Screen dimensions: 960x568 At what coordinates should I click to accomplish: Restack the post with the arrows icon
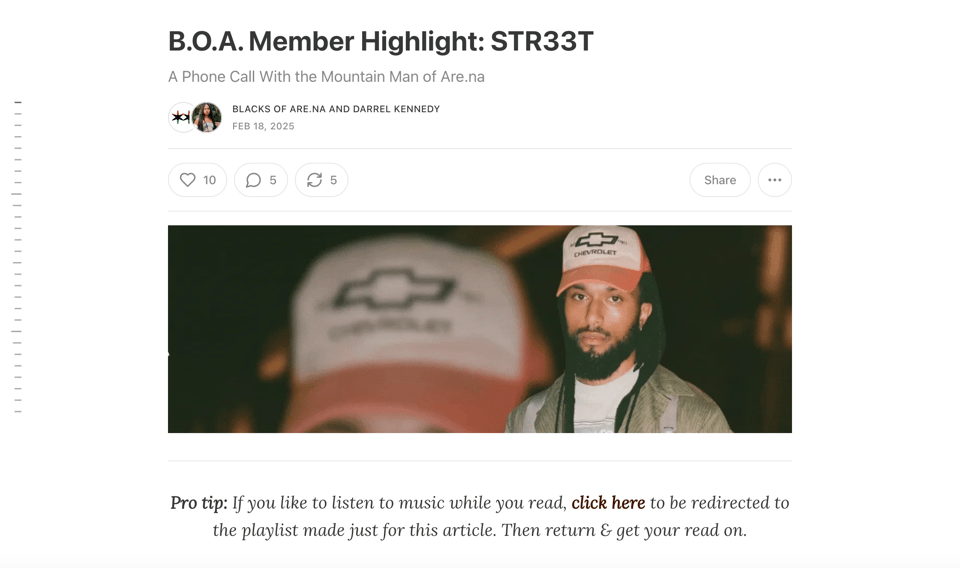[x=314, y=180]
